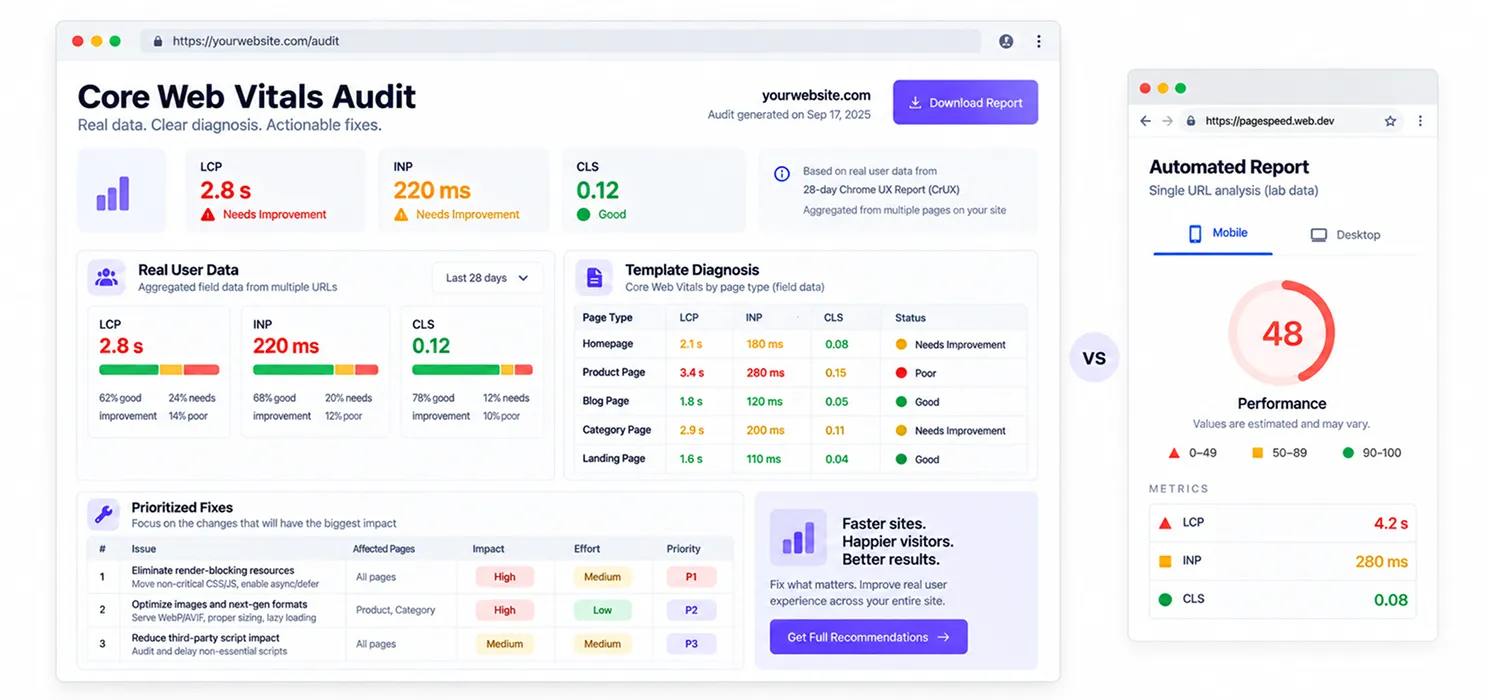Image resolution: width=1488 pixels, height=700 pixels.
Task: Click the yourwebsite.com site name
Action: [816, 96]
